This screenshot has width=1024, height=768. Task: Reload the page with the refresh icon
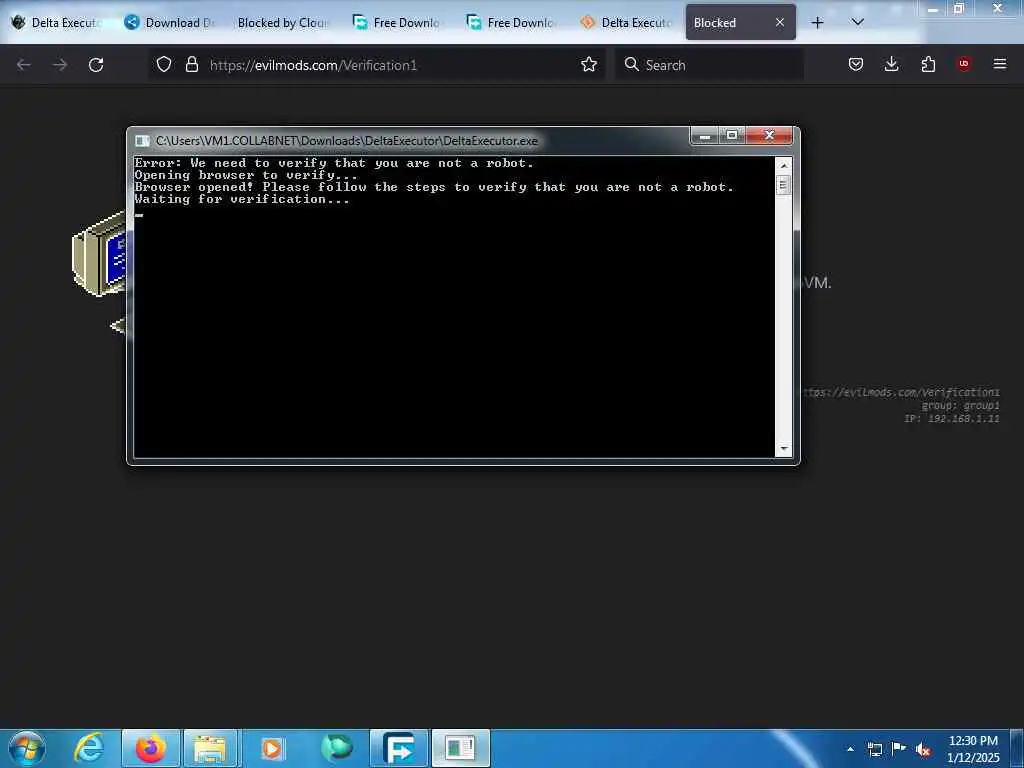96,65
